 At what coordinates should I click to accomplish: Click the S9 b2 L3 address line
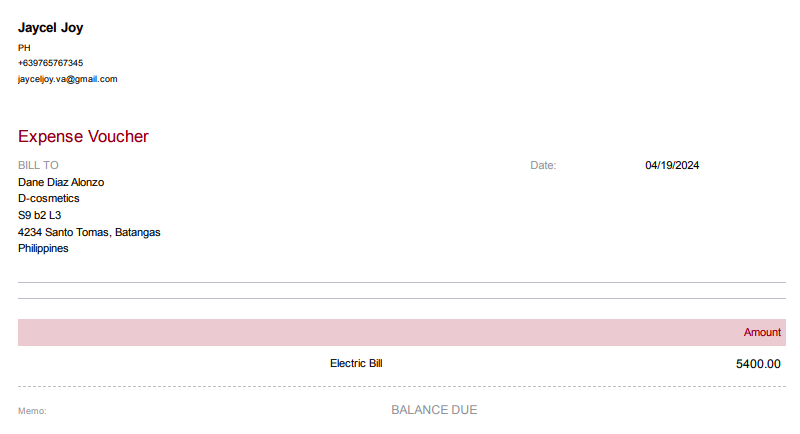coord(40,215)
